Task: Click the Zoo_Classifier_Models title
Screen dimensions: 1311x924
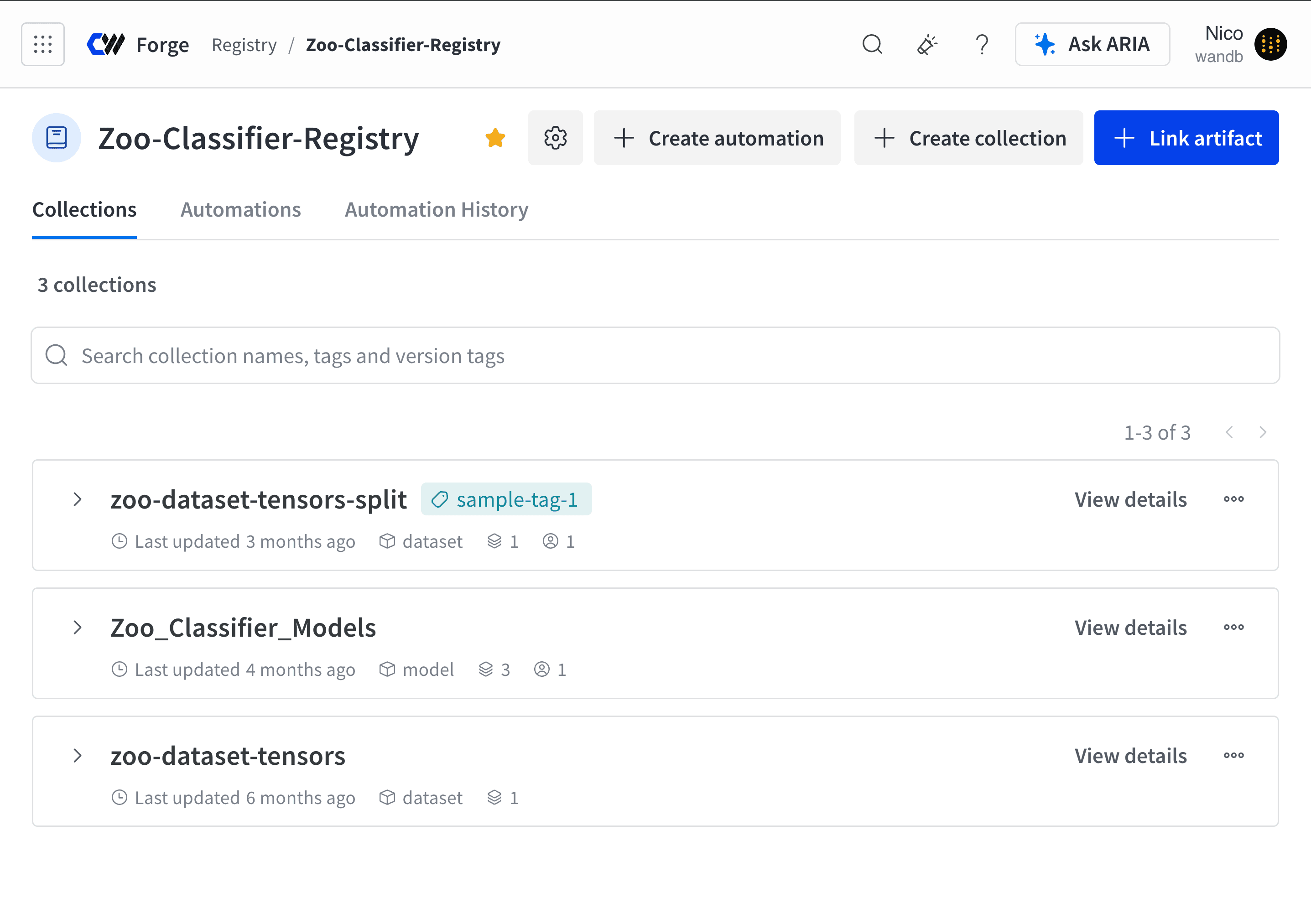Action: pyautogui.click(x=243, y=628)
